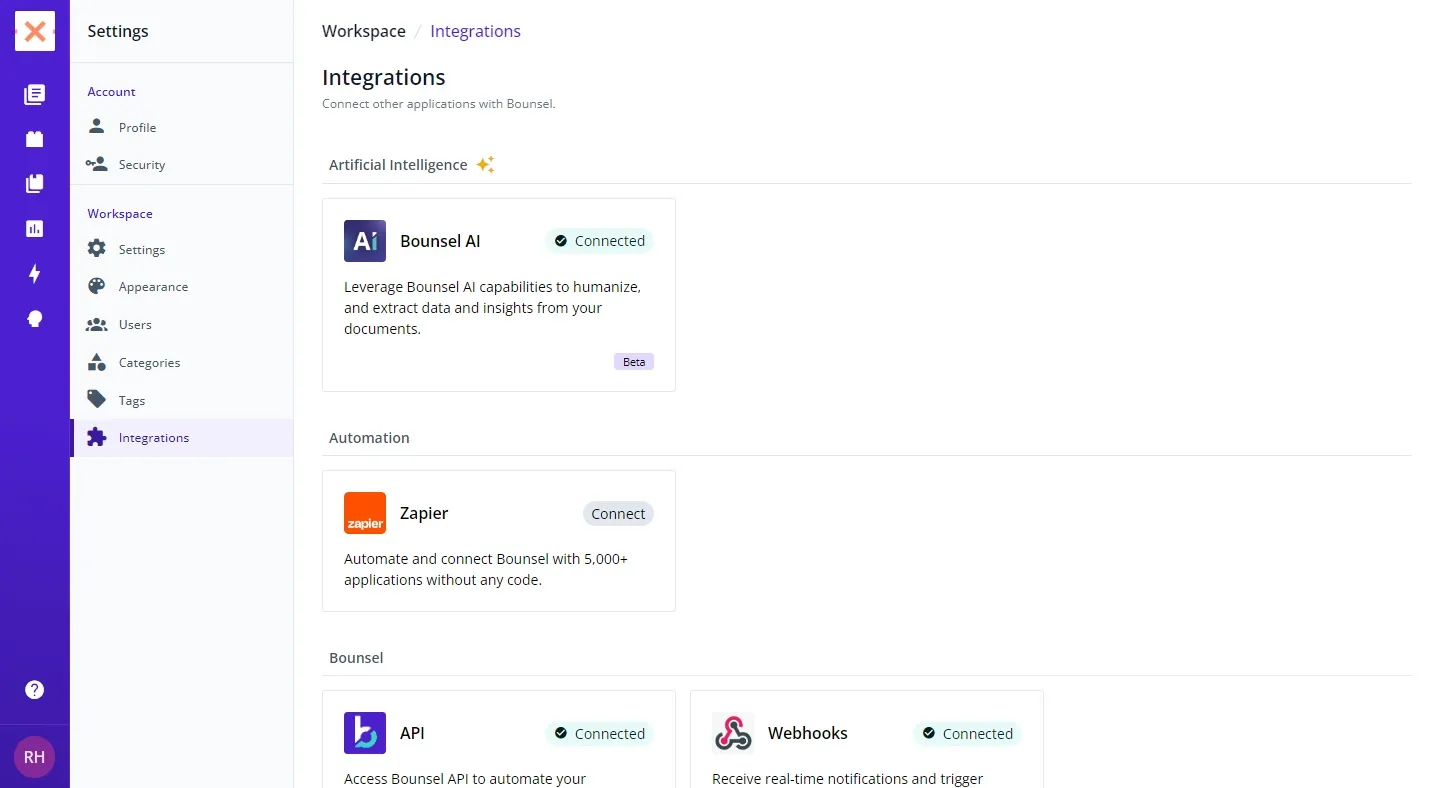Click the Connected status on Webhooks card
Image resolution: width=1440 pixels, height=788 pixels.
click(x=967, y=734)
